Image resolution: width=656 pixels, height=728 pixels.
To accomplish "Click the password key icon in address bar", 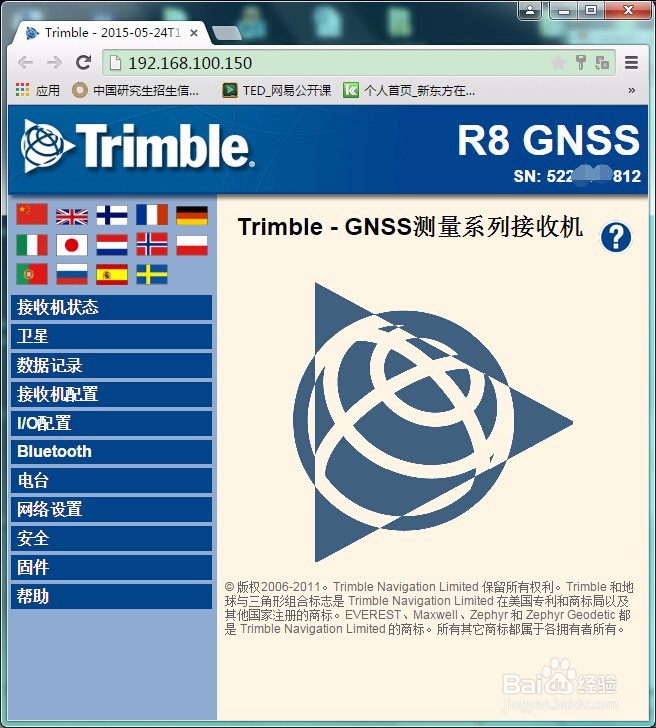I will click(x=581, y=62).
